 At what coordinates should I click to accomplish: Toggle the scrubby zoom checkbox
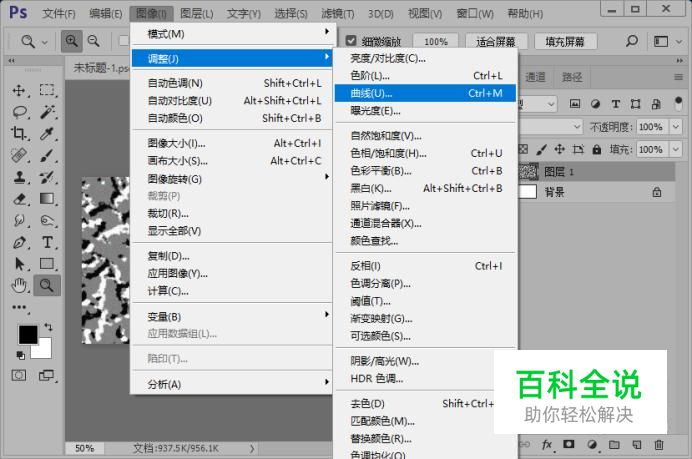tap(351, 41)
